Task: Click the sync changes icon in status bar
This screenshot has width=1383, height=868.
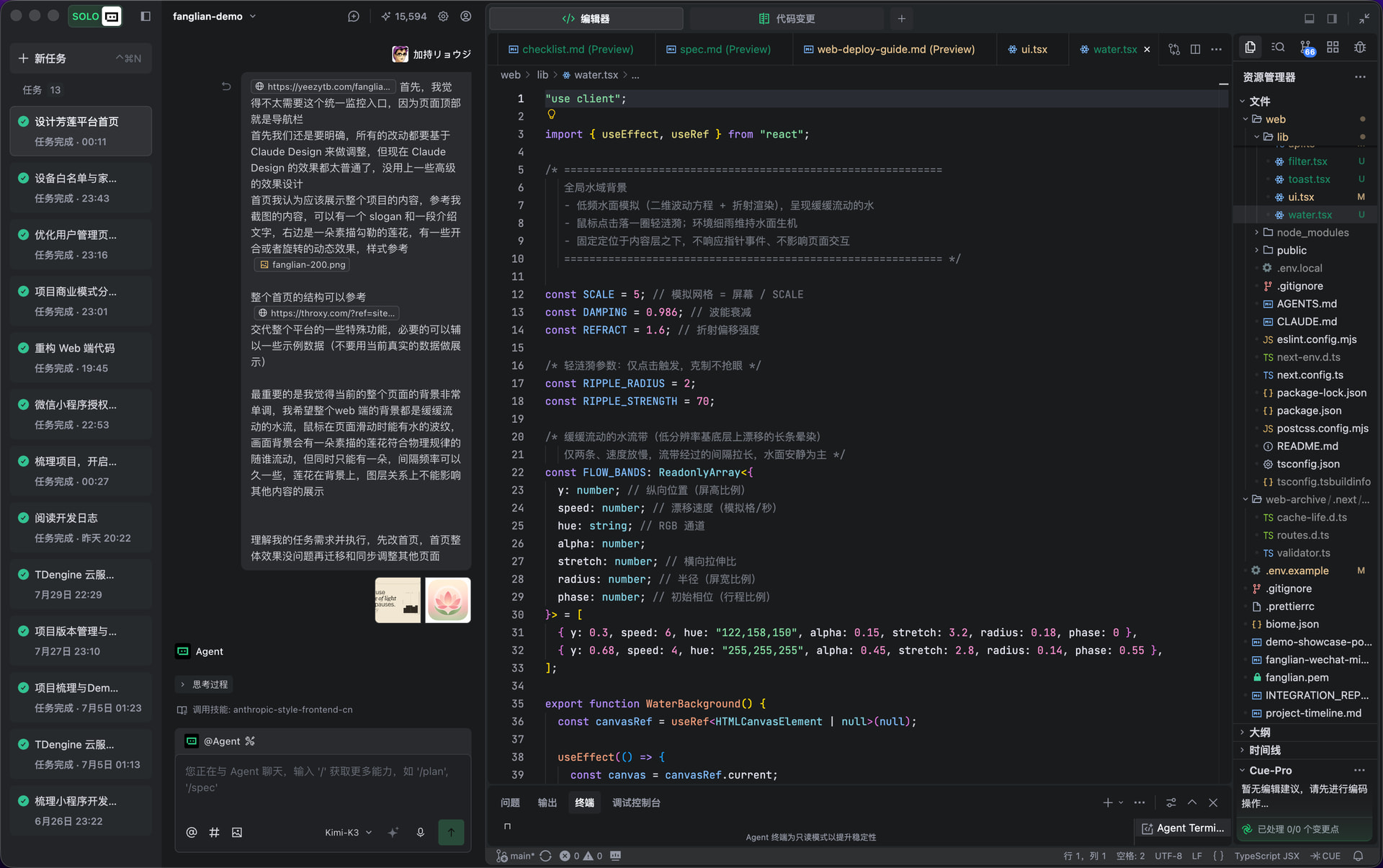Action: coord(545,856)
